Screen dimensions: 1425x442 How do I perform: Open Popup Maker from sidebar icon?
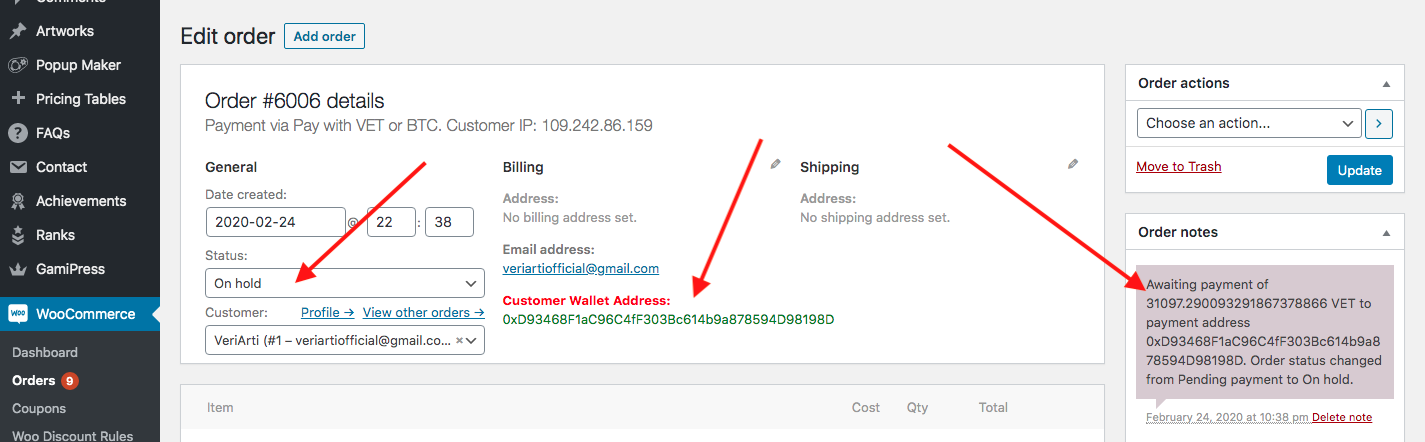pyautogui.click(x=17, y=65)
